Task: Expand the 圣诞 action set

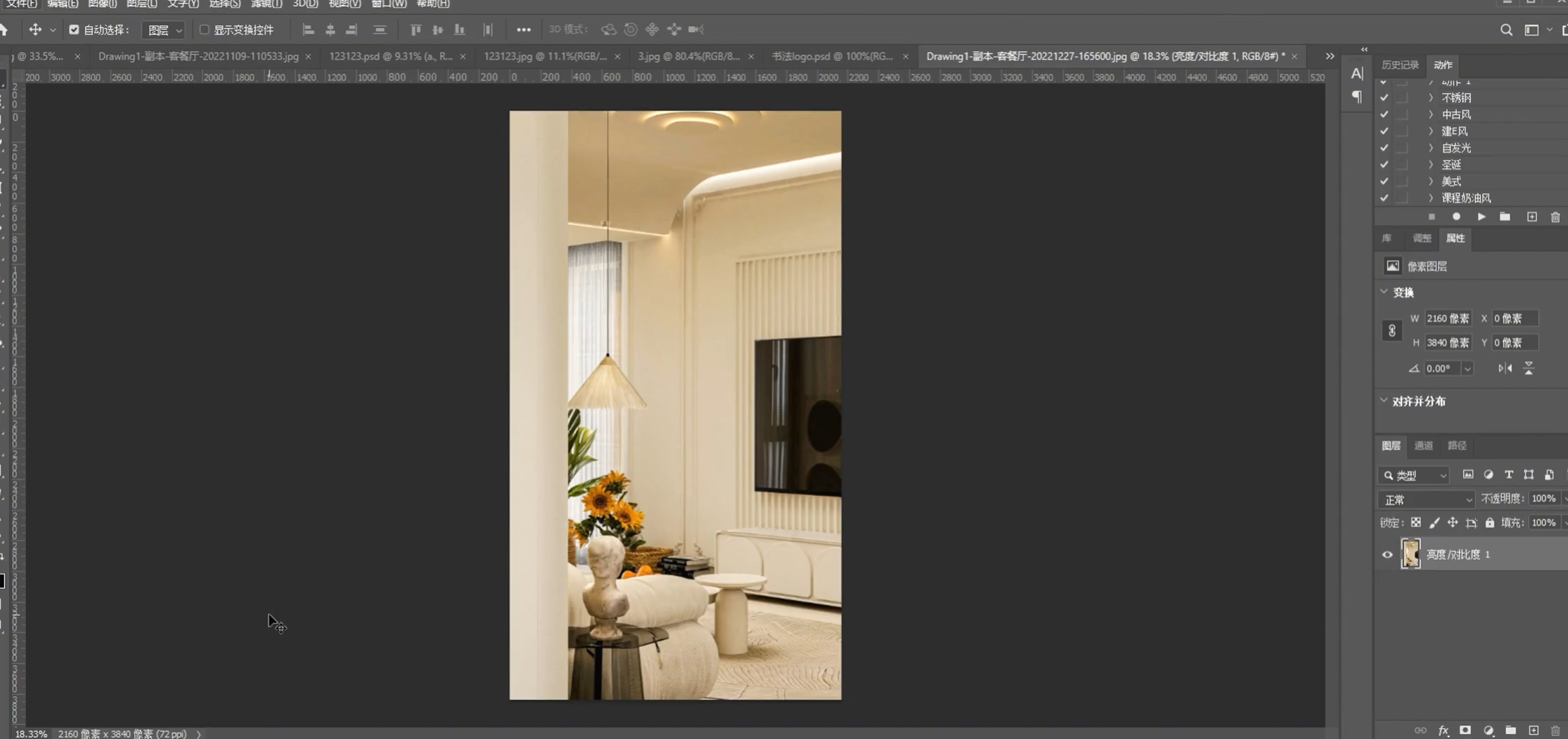Action: pyautogui.click(x=1430, y=165)
